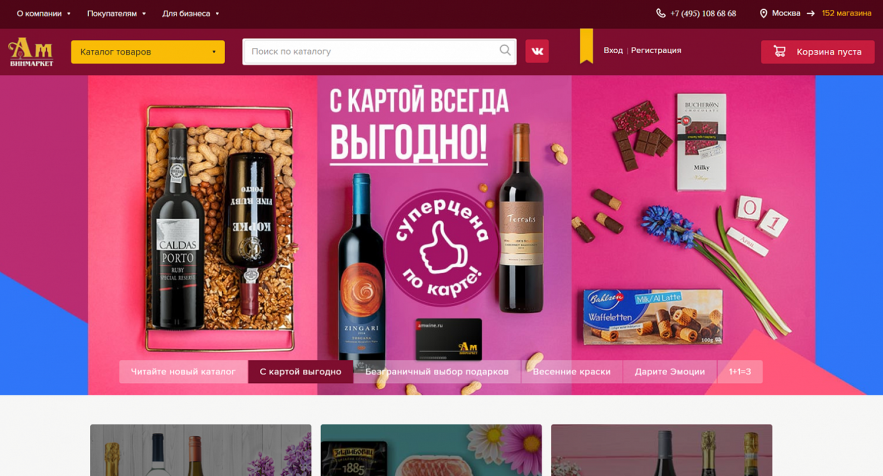
Task: Select the Весенние краски banner tab
Action: (572, 372)
